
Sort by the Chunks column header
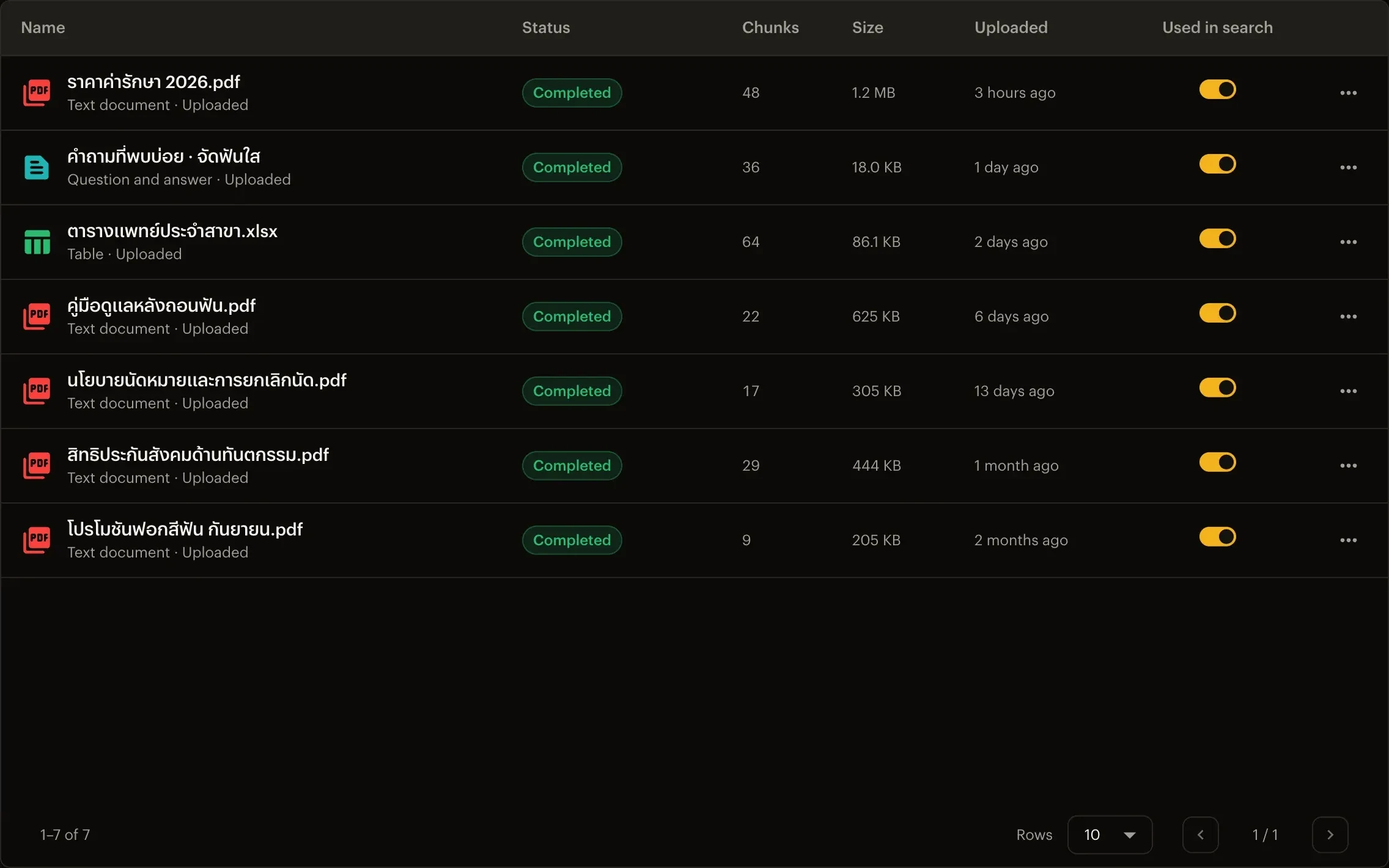pyautogui.click(x=770, y=28)
